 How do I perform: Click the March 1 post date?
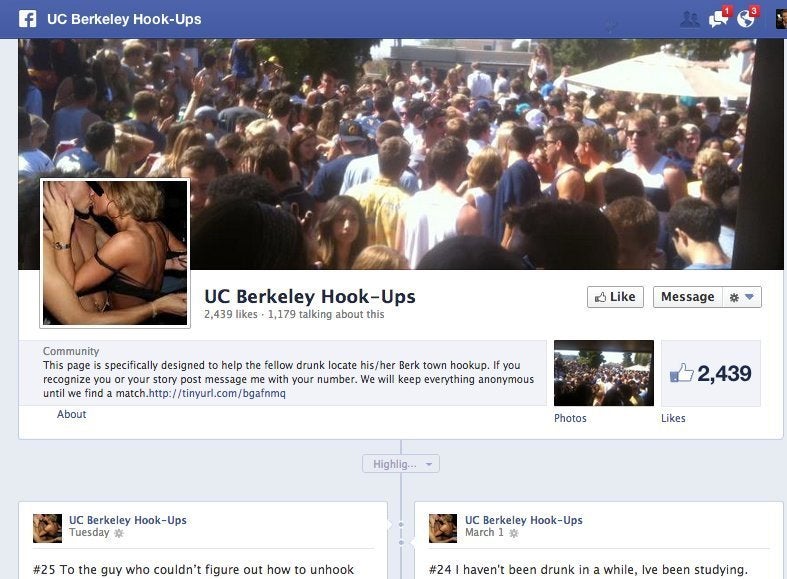[484, 532]
